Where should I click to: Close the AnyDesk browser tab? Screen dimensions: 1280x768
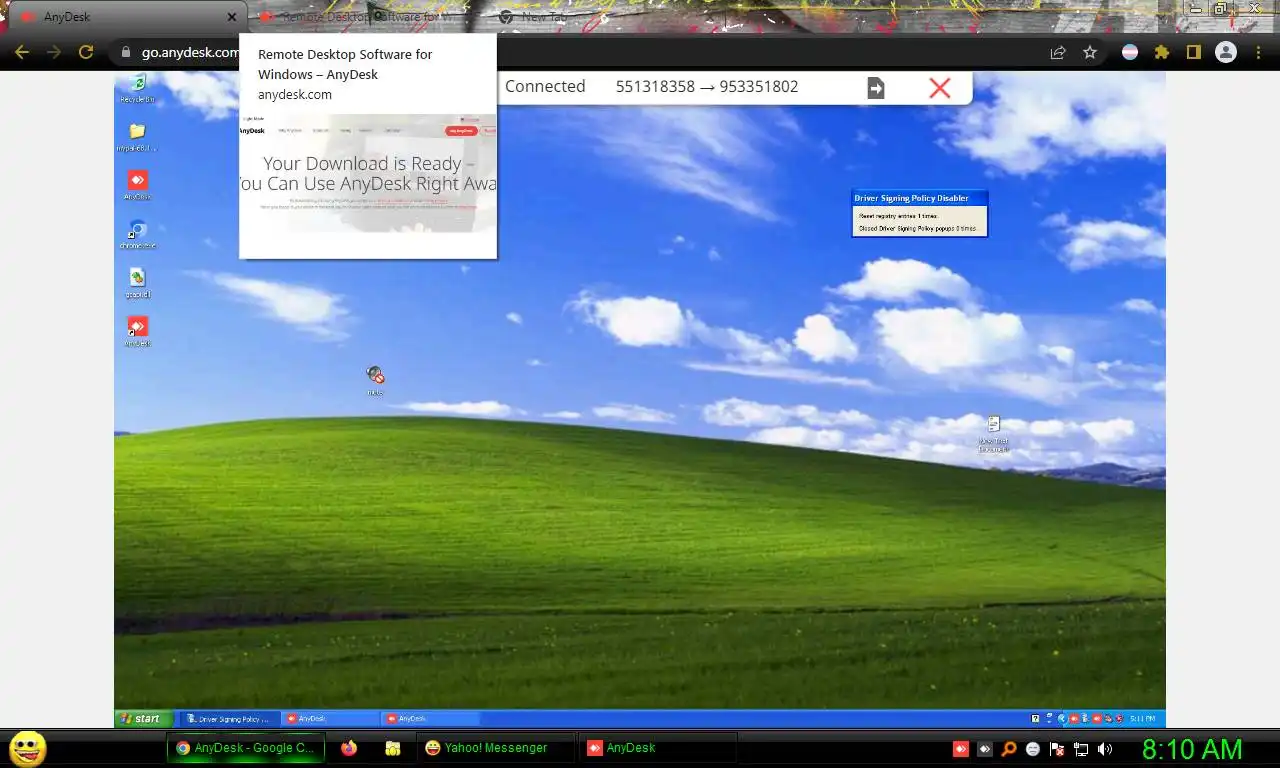coord(231,17)
